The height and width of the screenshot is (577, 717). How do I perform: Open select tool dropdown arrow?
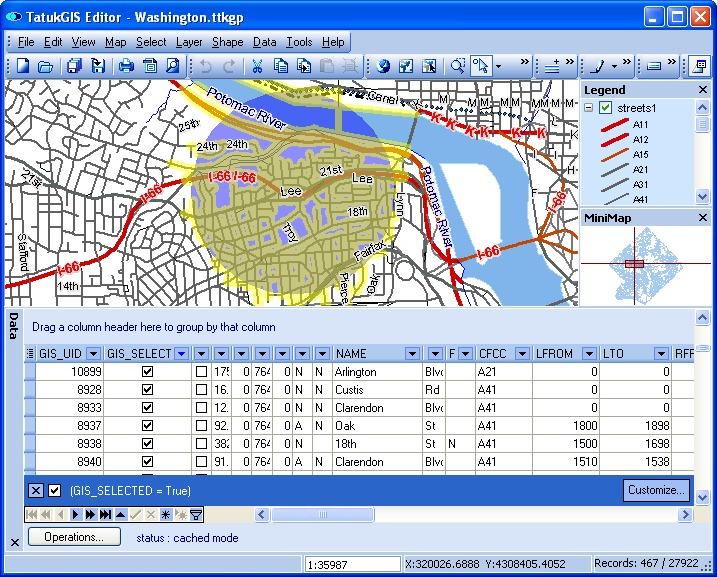498,66
